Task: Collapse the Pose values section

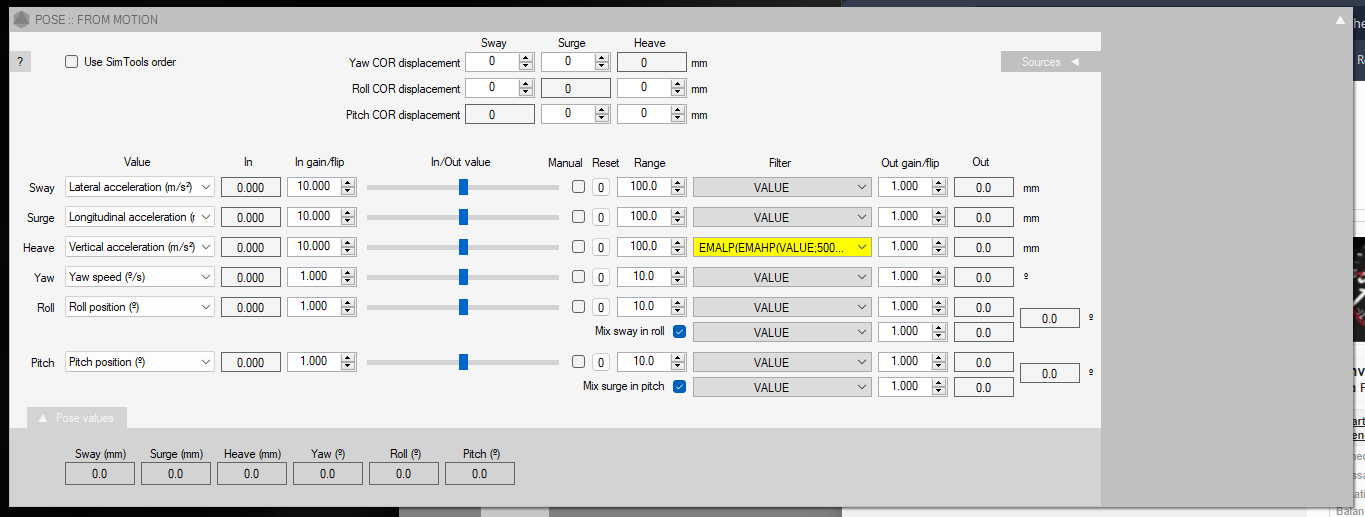Action: click(x=76, y=418)
